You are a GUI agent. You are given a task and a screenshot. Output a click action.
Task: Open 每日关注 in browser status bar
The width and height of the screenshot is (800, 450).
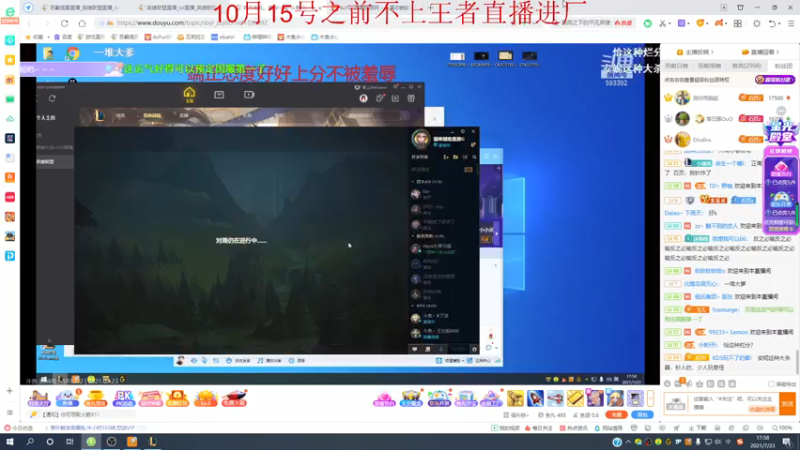coord(538,428)
